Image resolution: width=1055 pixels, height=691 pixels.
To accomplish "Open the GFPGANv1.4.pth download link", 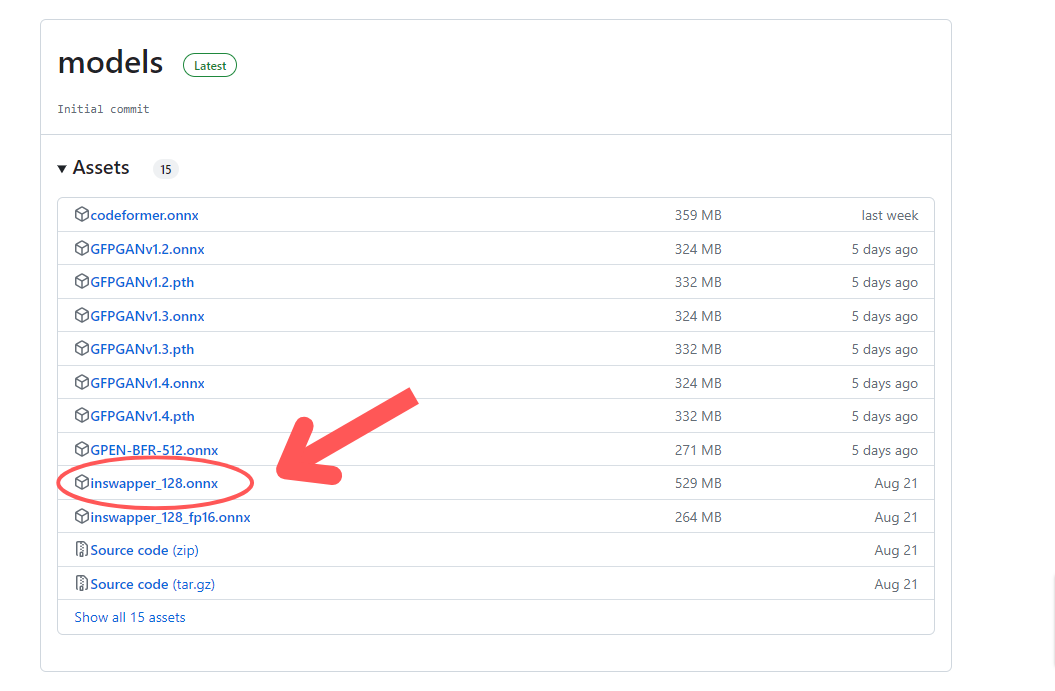I will [x=142, y=416].
